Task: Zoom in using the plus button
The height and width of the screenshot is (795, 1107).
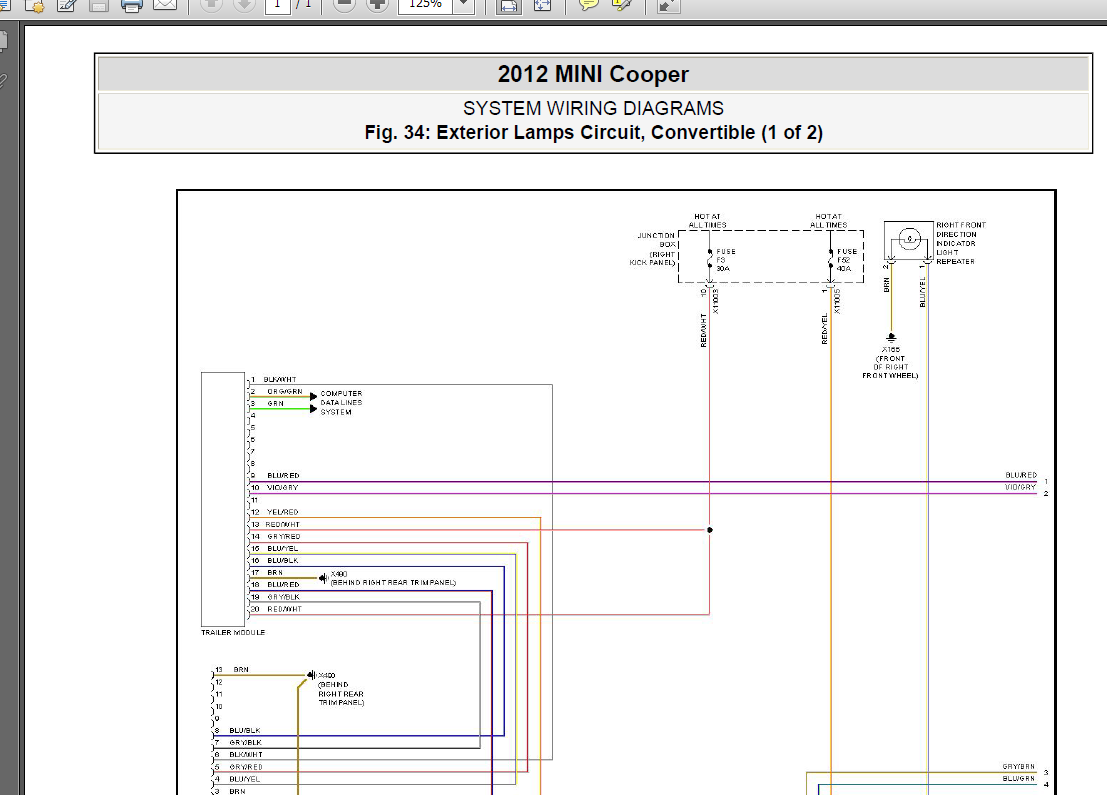Action: pos(378,4)
